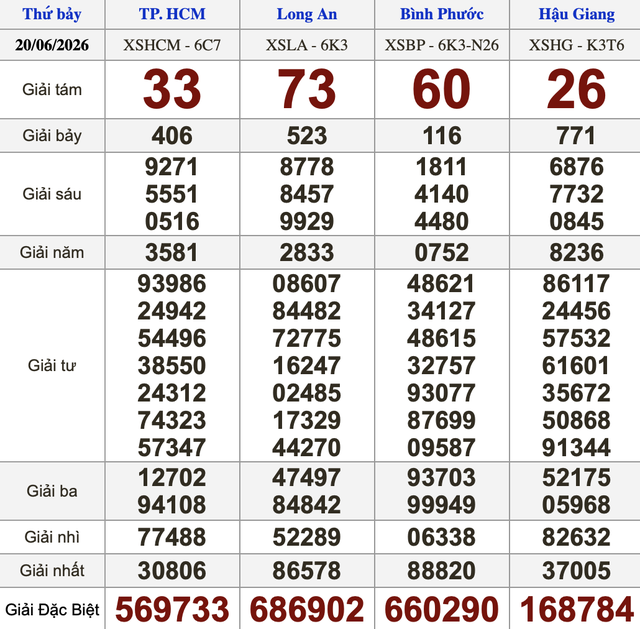Click the number 93986 in Giải tư
The height and width of the screenshot is (629, 640).
click(x=172, y=284)
